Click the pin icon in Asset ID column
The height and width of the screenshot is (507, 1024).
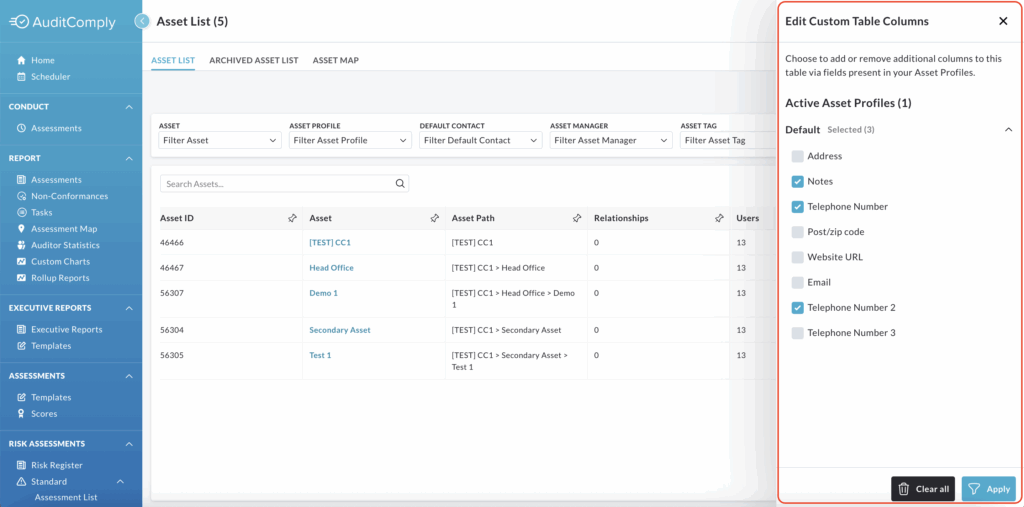pos(292,218)
